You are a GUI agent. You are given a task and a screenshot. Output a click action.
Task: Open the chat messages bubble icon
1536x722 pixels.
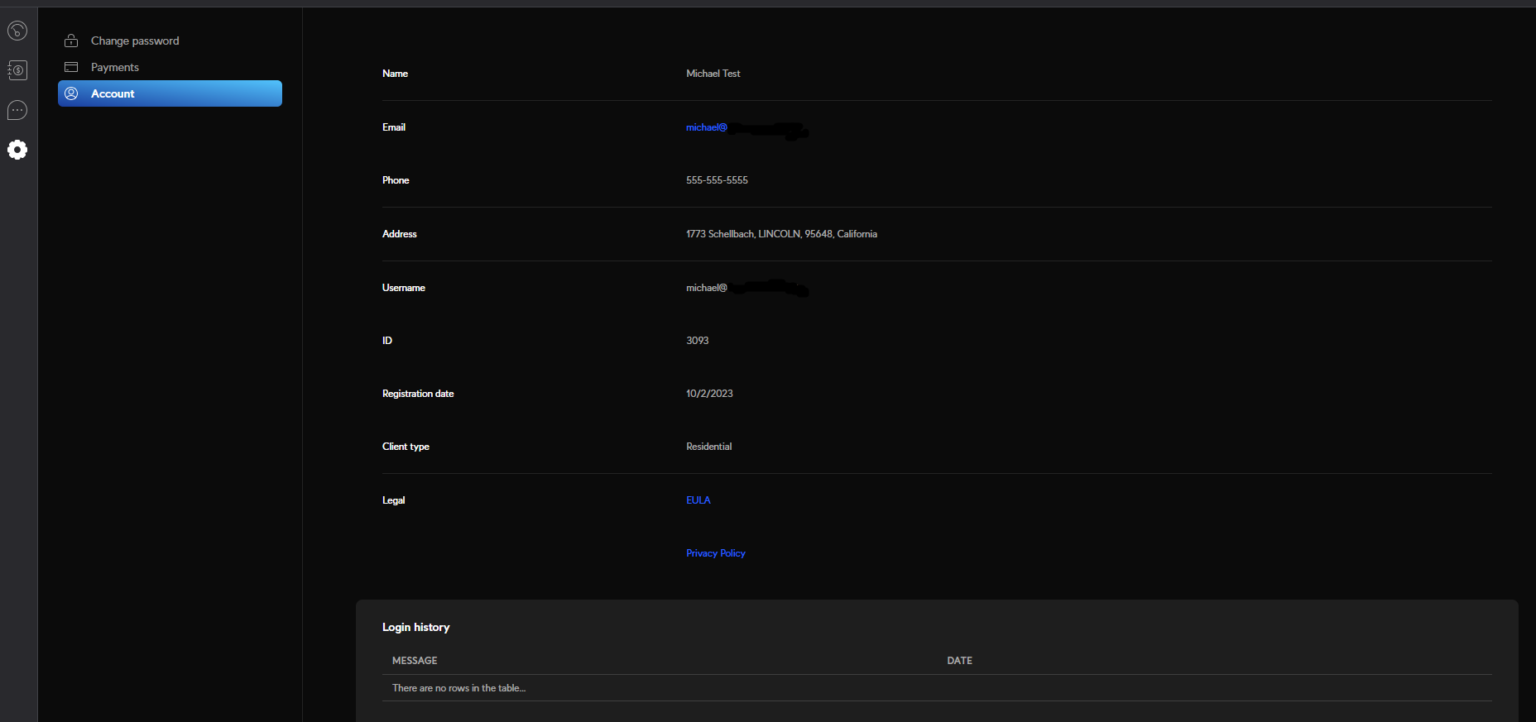pos(16,110)
